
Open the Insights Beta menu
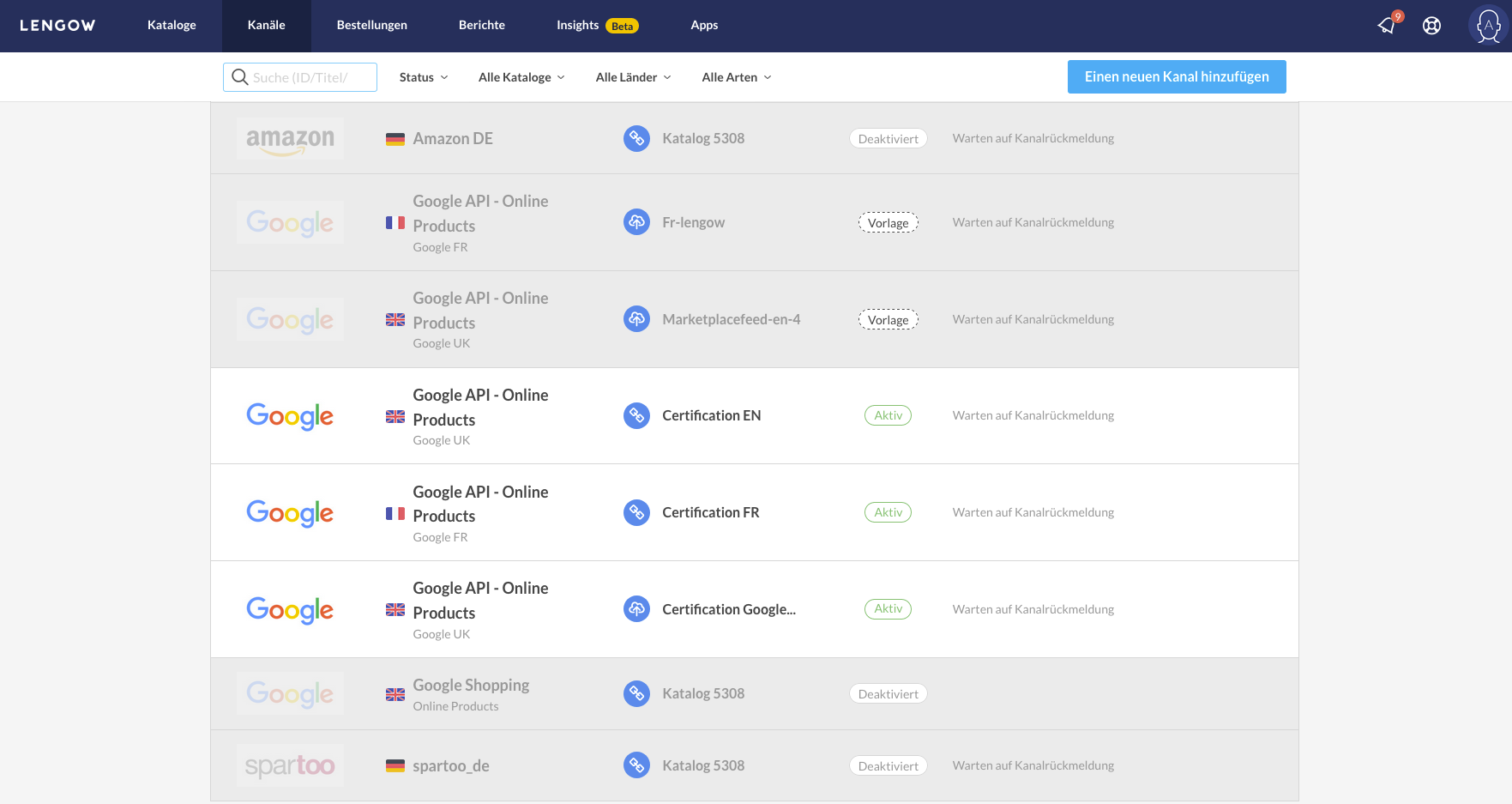pos(598,26)
